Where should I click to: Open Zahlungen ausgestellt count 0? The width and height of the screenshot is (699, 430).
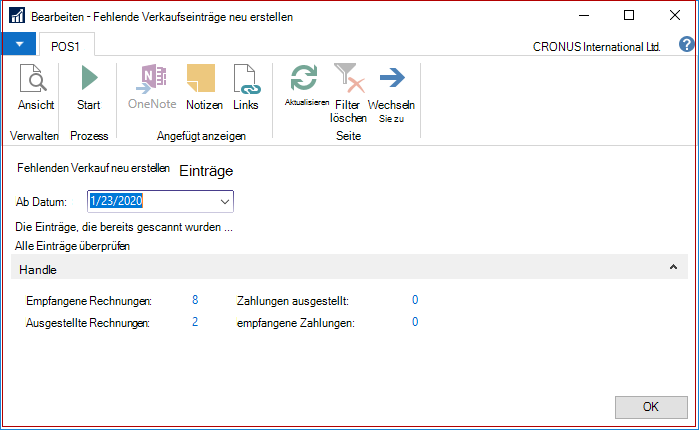(415, 300)
